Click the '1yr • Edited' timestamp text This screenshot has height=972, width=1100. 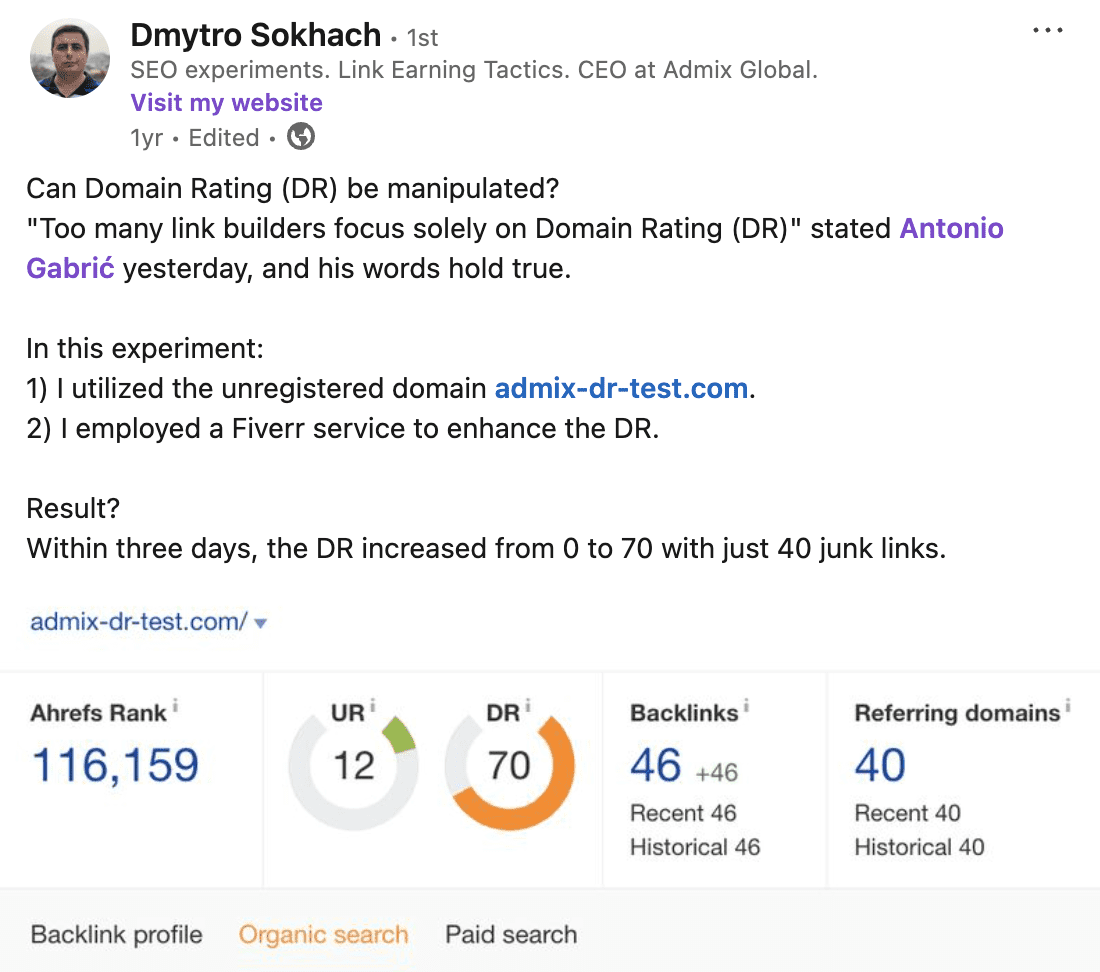click(x=195, y=137)
